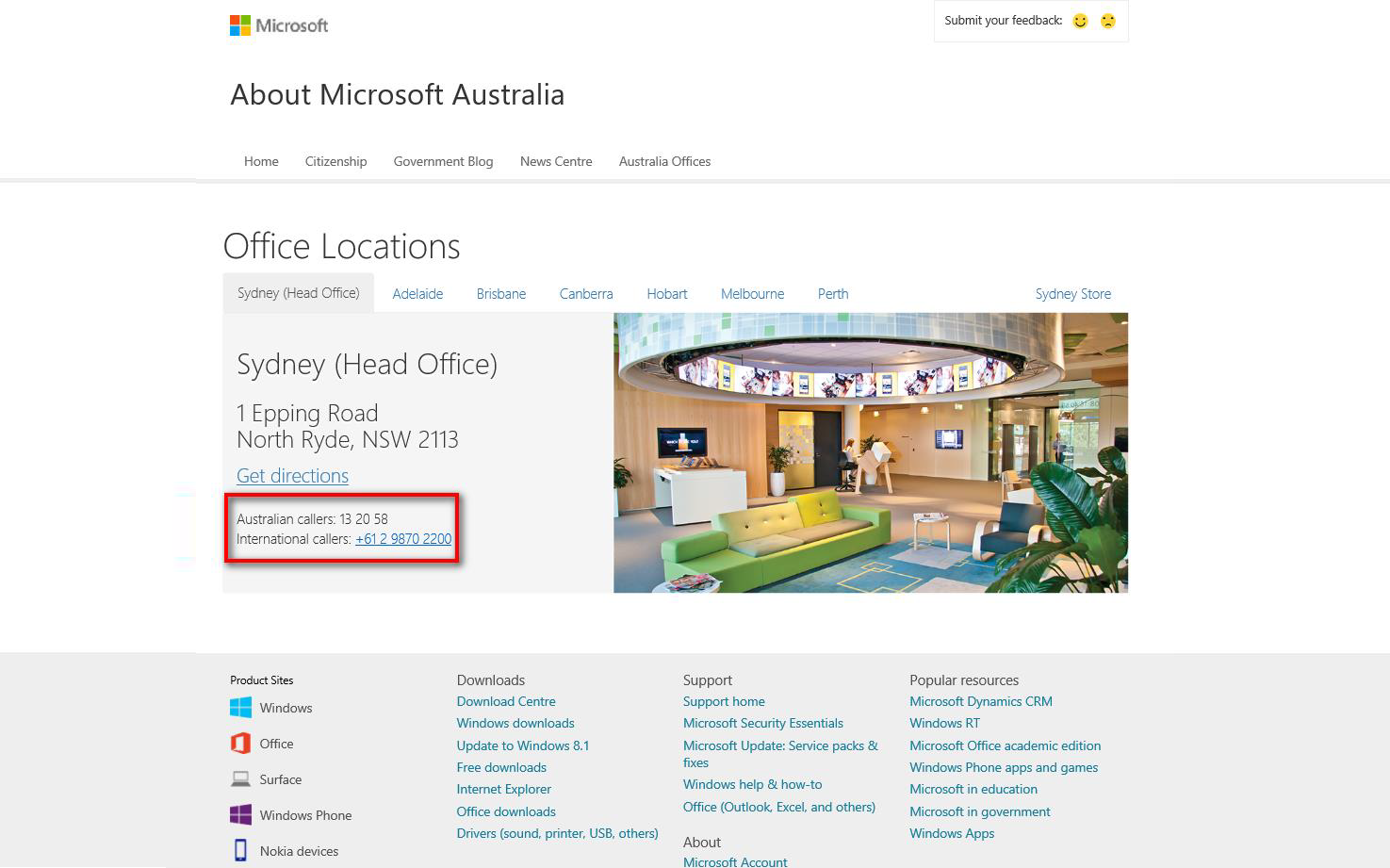This screenshot has height=868, width=1390.
Task: Open the Surface product site icon
Action: tap(240, 779)
